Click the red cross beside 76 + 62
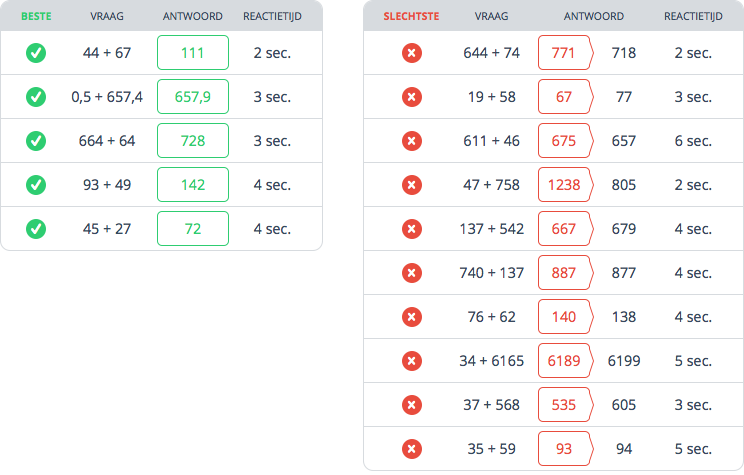This screenshot has width=744, height=475. coord(412,317)
